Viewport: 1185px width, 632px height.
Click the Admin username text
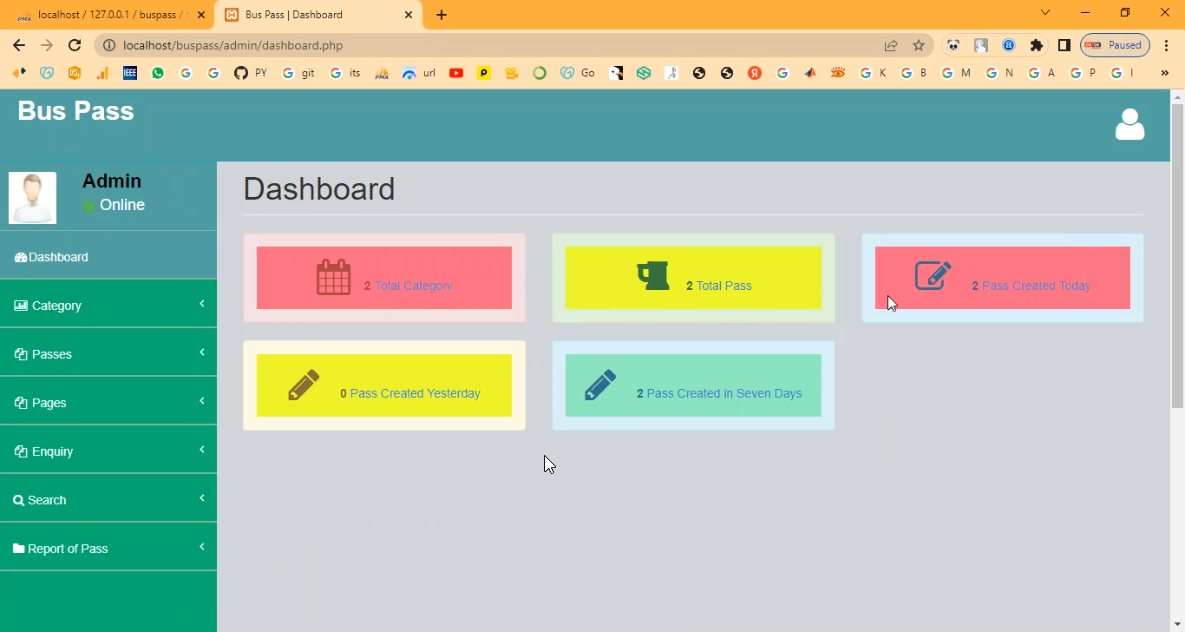pos(112,181)
